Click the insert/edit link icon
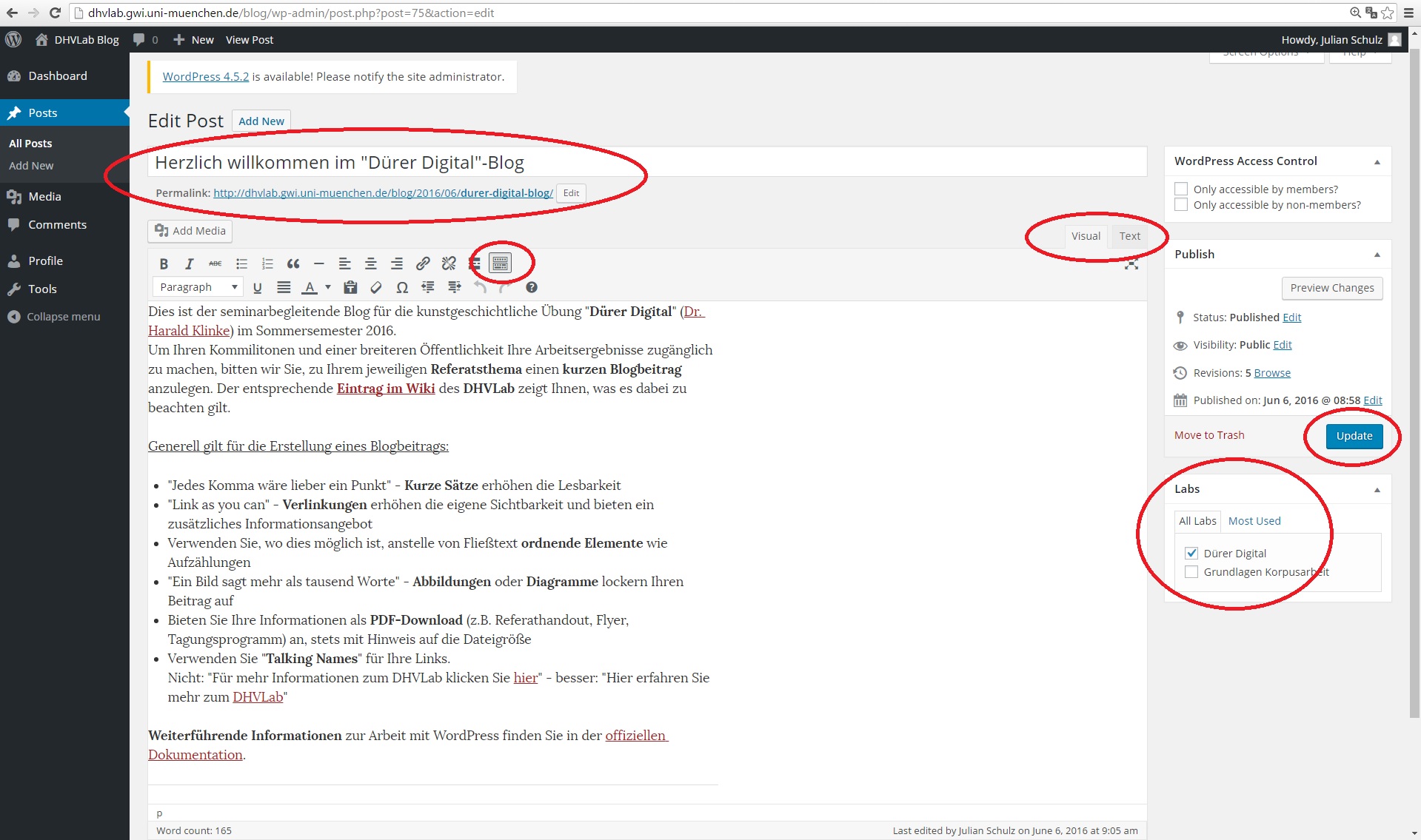 click(423, 264)
